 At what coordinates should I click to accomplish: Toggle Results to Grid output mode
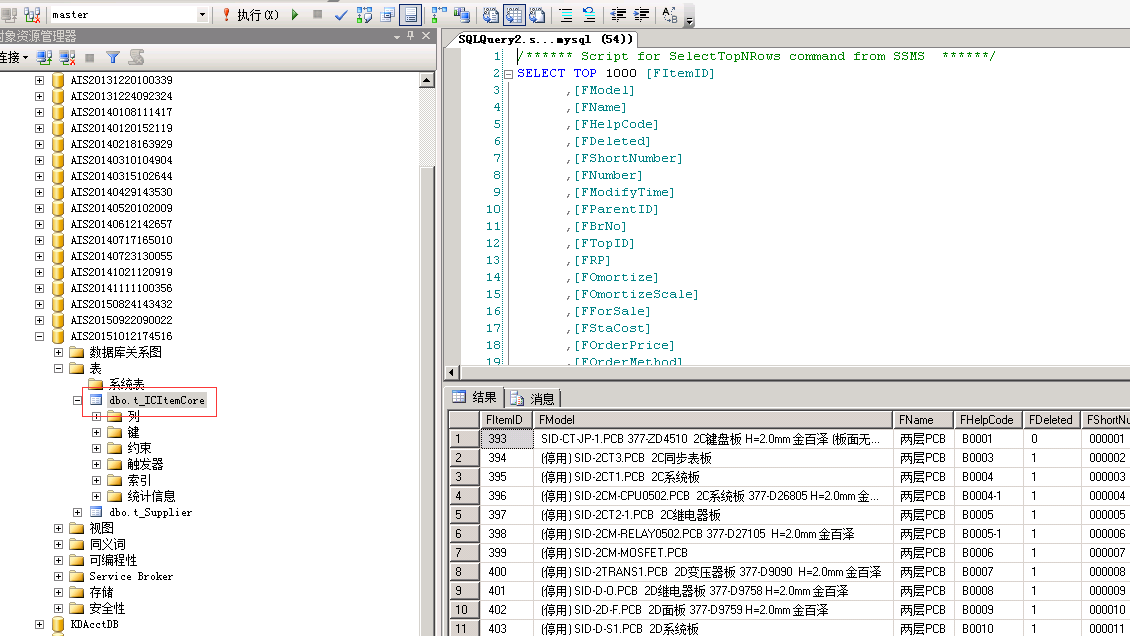tap(514, 14)
